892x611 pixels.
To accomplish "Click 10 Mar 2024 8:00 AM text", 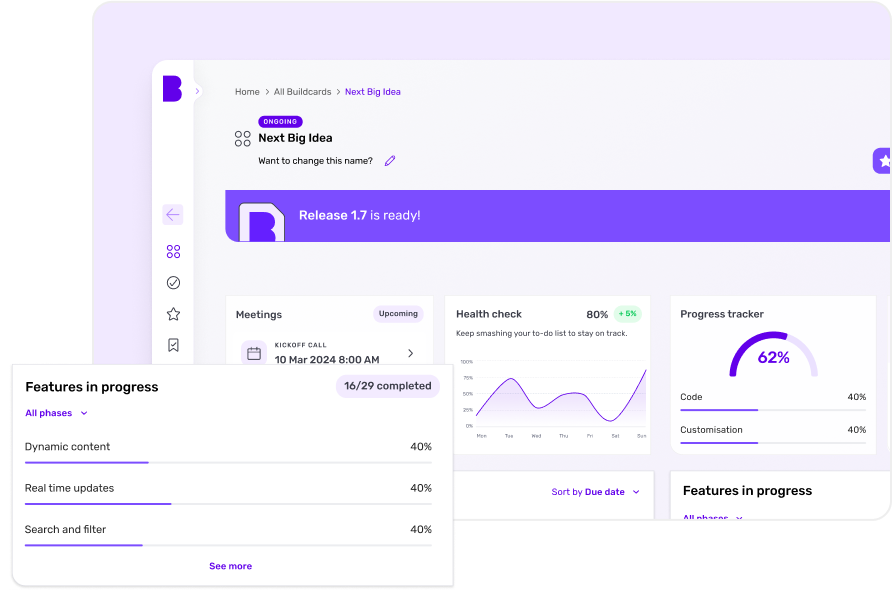I will point(327,360).
